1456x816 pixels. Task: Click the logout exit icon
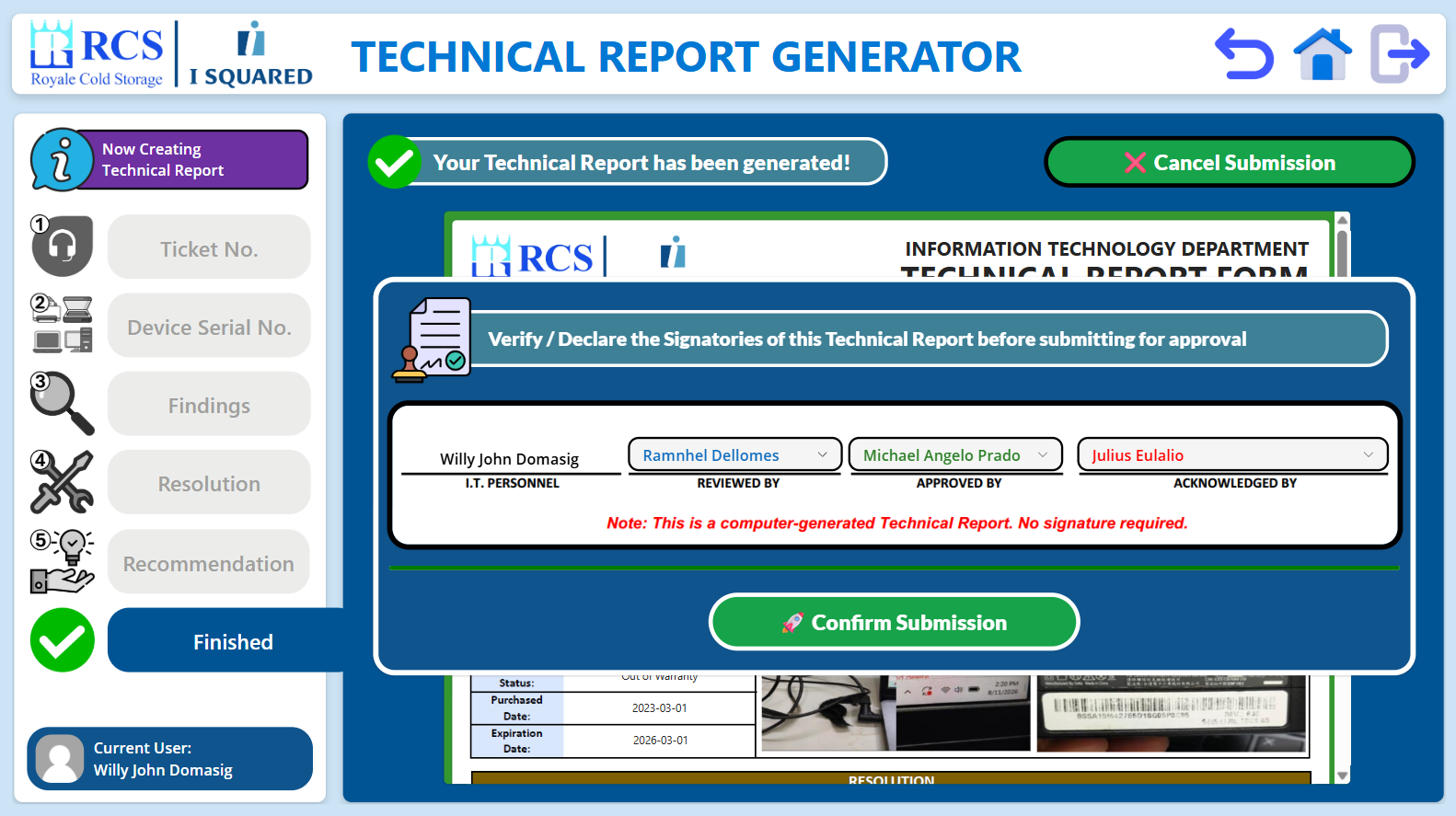1400,53
